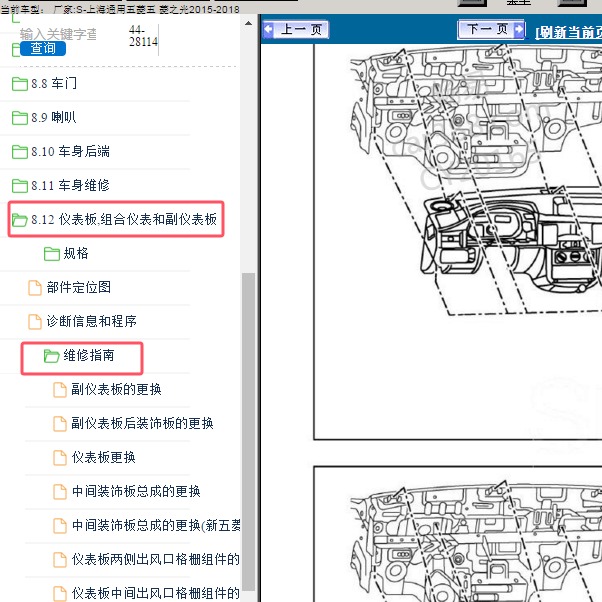Open folder icon for 8.9 喇叭
Viewport: 602px width, 602px height.
tap(20, 117)
